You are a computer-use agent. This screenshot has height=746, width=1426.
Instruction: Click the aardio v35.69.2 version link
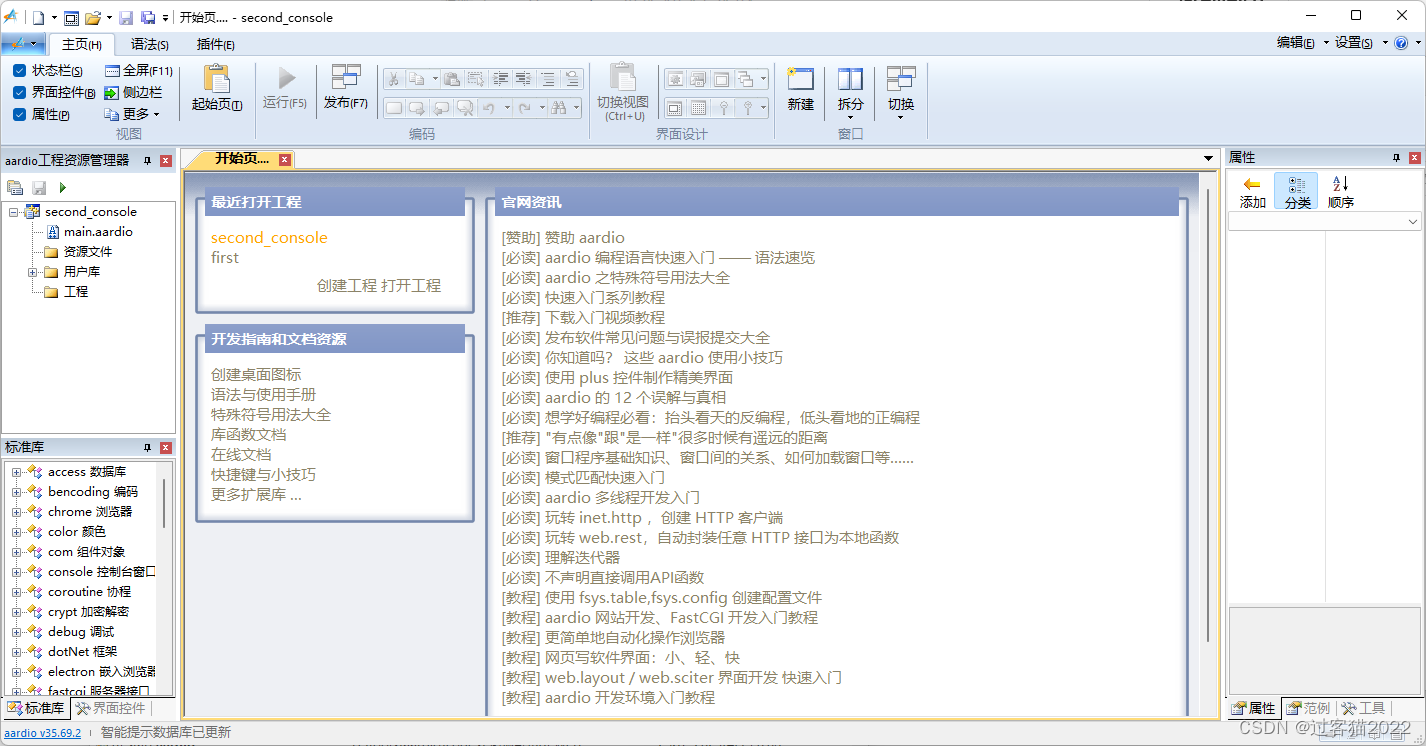(42, 733)
